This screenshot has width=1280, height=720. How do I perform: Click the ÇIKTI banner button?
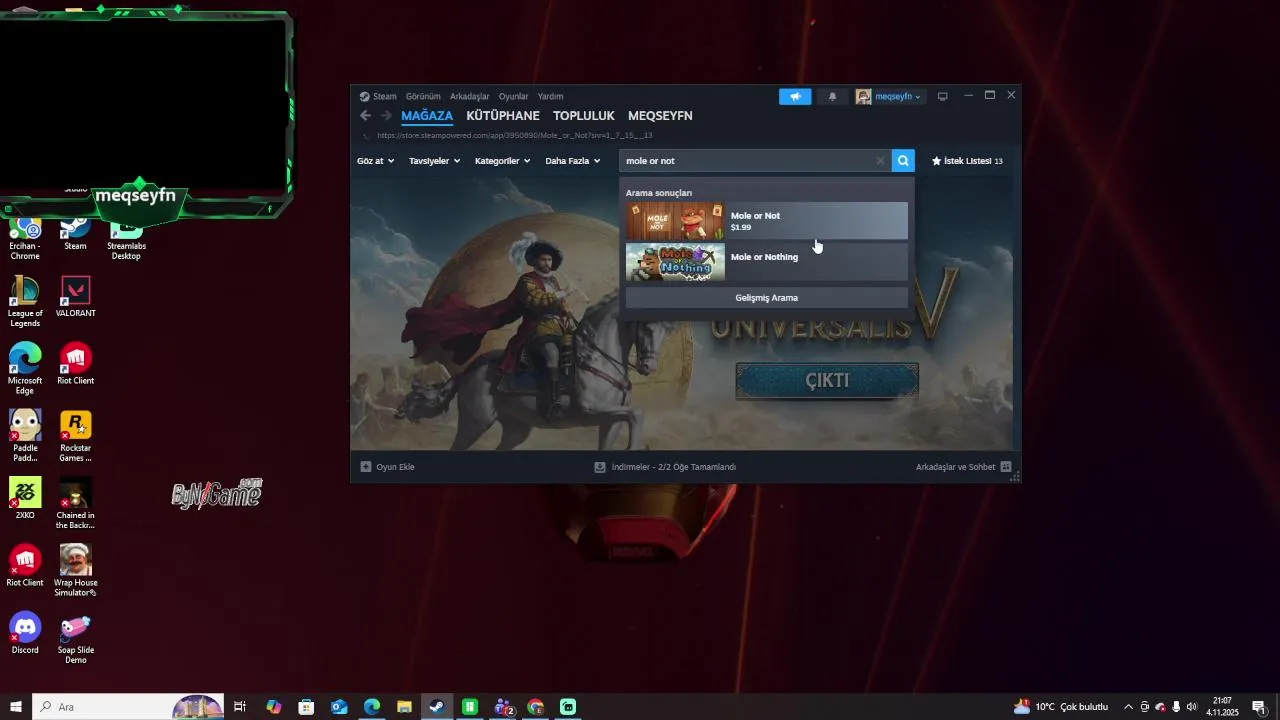827,381
